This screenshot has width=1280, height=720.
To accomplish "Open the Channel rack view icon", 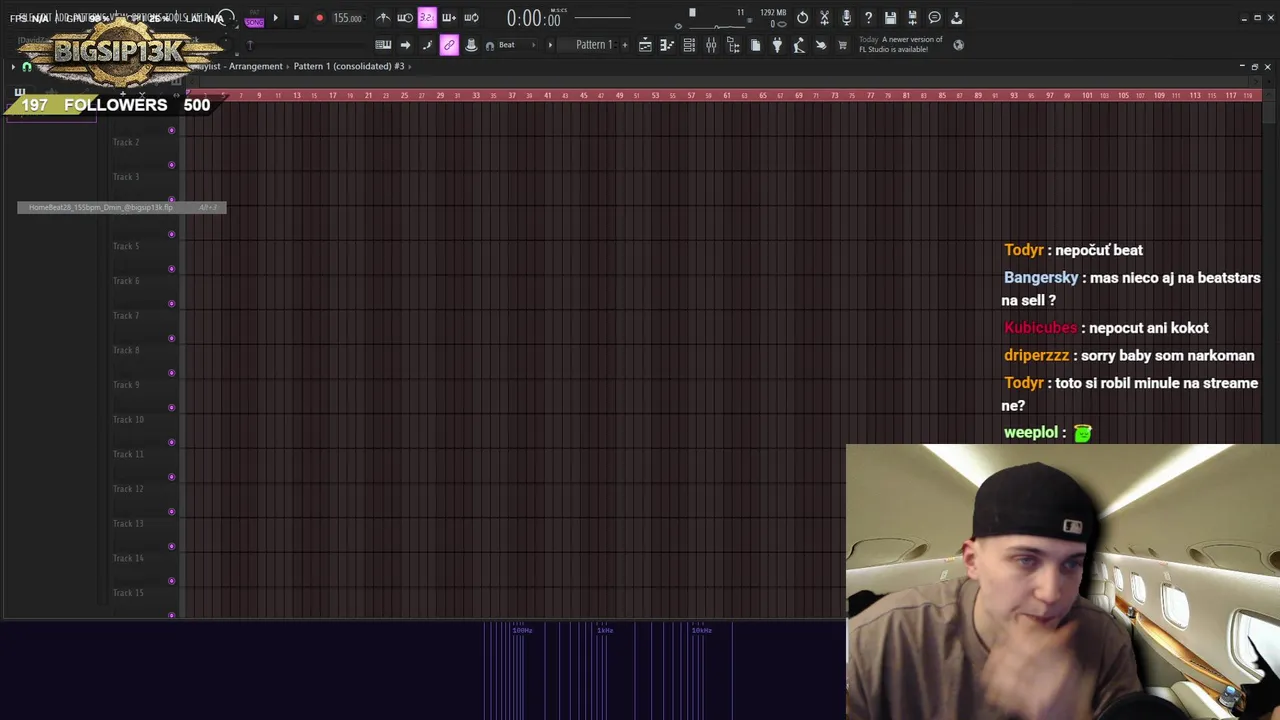I will coord(689,45).
